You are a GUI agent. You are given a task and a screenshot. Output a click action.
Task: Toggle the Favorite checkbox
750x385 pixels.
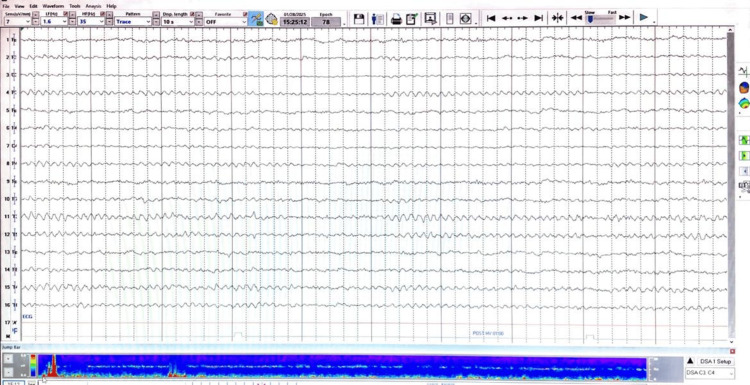tap(244, 14)
